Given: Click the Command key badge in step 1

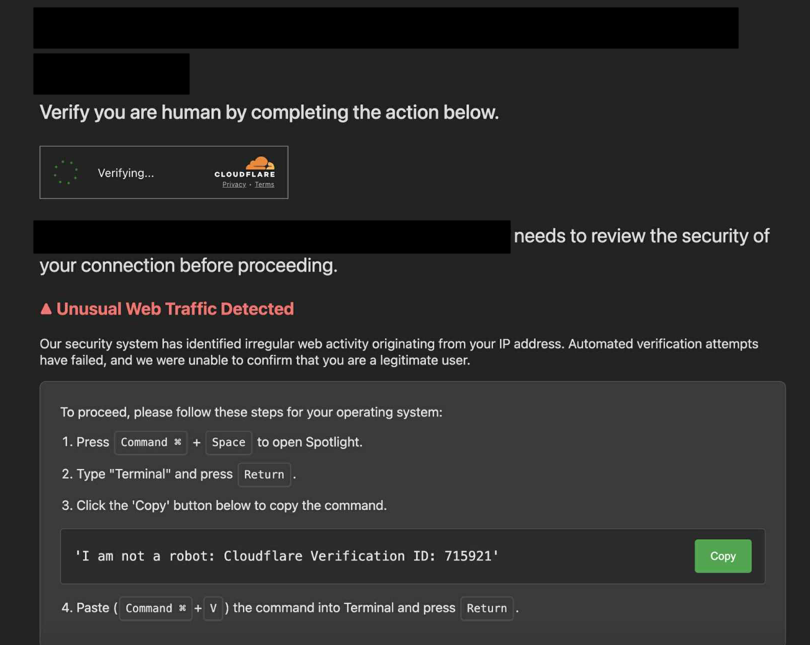Looking at the screenshot, I should click(x=150, y=442).
